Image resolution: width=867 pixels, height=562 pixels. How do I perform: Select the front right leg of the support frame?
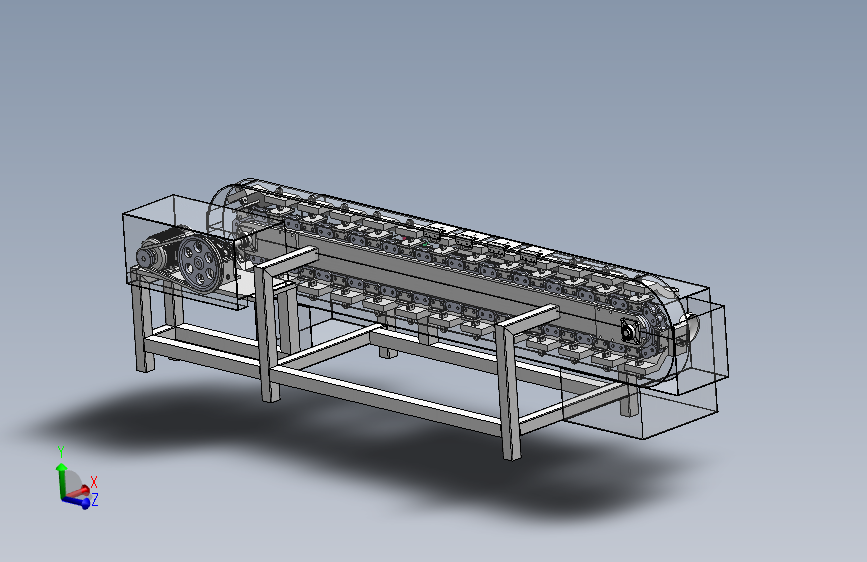coord(509,391)
